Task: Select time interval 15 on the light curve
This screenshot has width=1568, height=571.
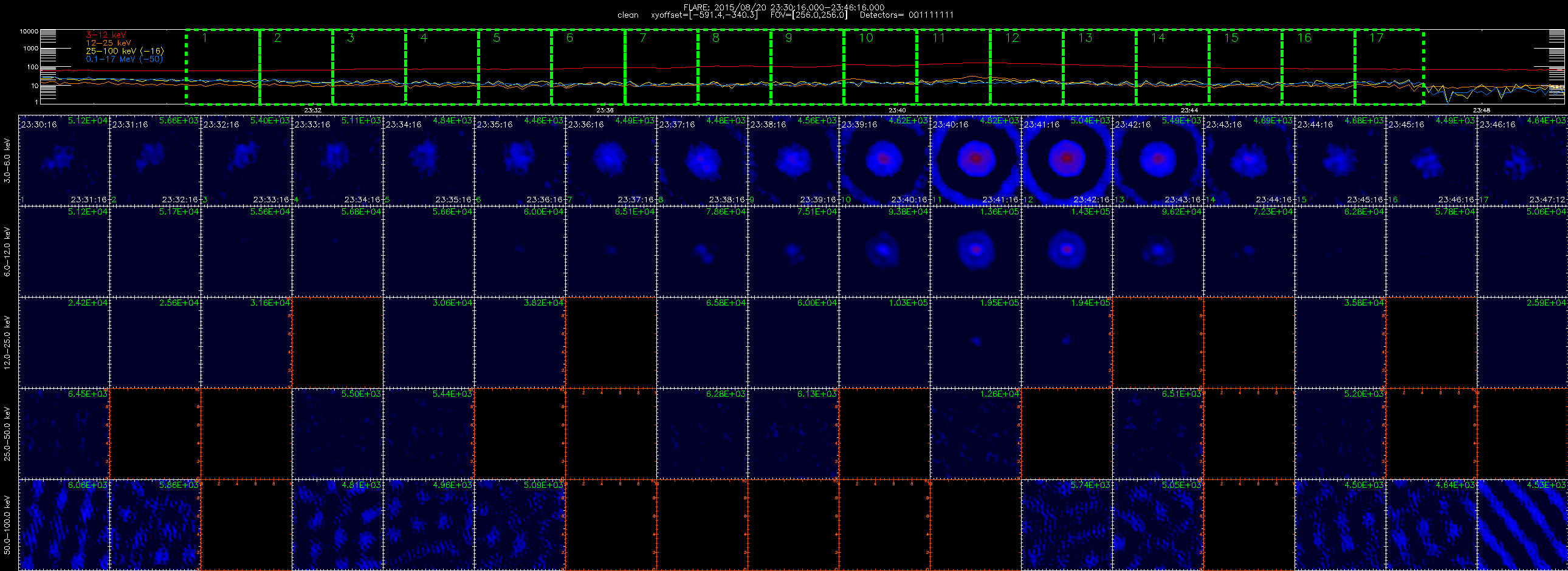Action: coord(1245,67)
